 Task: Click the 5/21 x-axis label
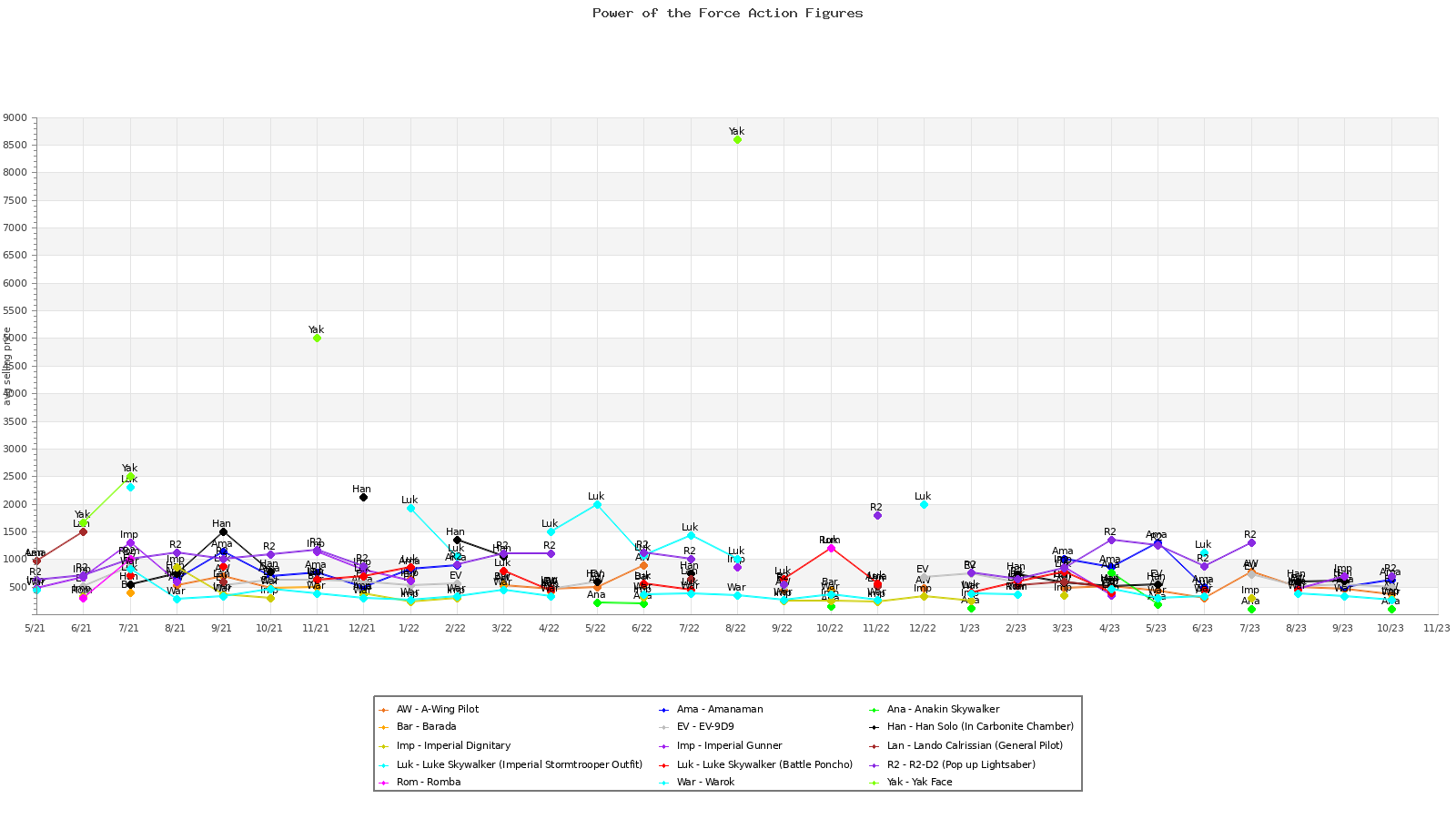click(35, 628)
